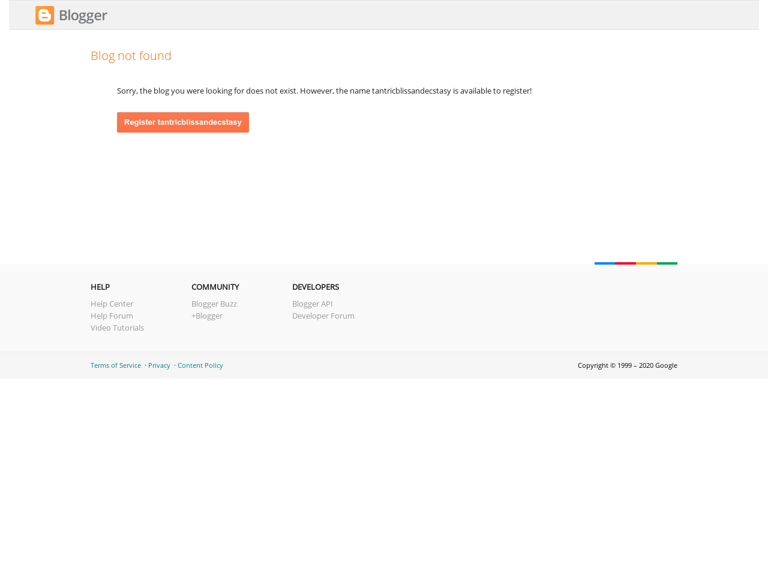Image resolution: width=768 pixels, height=576 pixels.
Task: Click the green segment of the color bar
Action: click(x=667, y=263)
